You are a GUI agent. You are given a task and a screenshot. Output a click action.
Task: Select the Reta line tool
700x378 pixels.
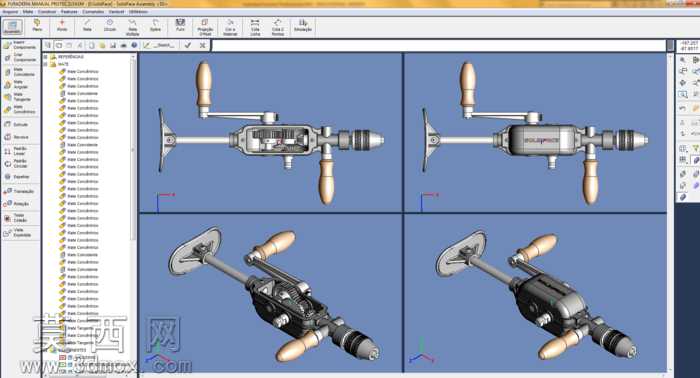point(87,25)
